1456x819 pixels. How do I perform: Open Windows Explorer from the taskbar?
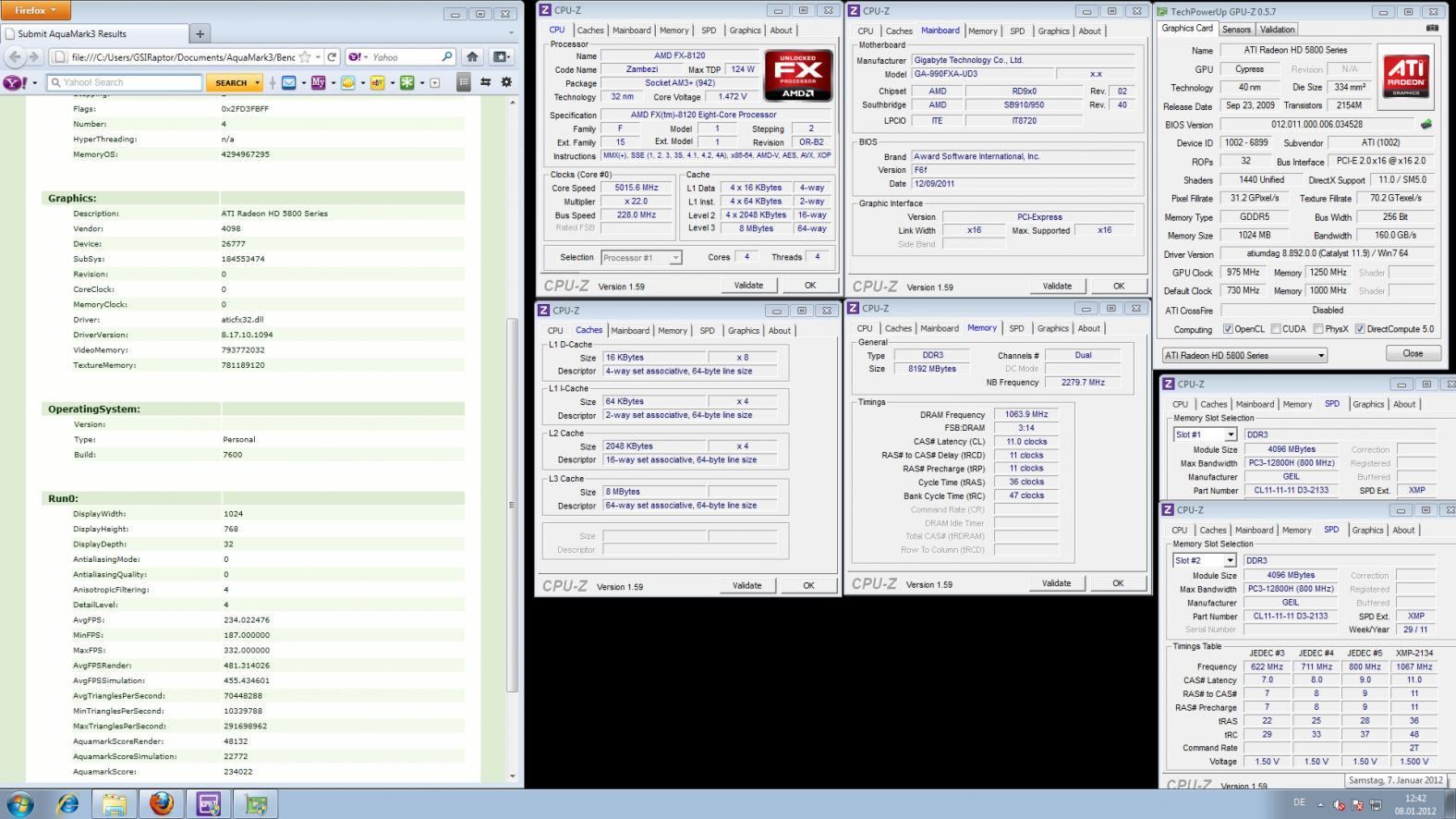[115, 803]
